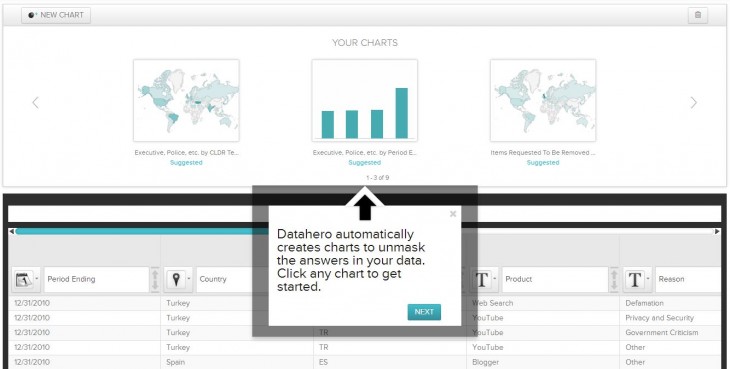
Task: Click the trash can delete icon
Action: point(697,15)
